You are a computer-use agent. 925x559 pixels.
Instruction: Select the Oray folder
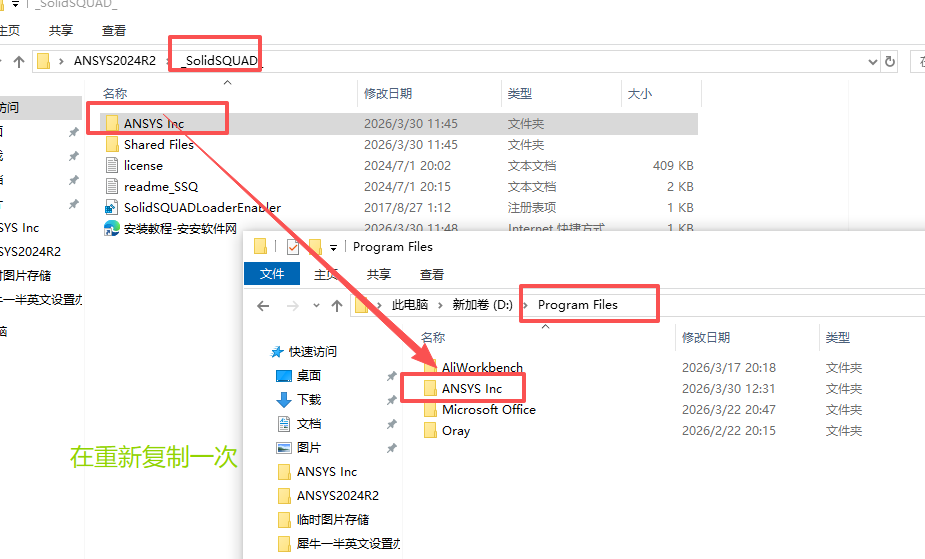pyautogui.click(x=447, y=431)
